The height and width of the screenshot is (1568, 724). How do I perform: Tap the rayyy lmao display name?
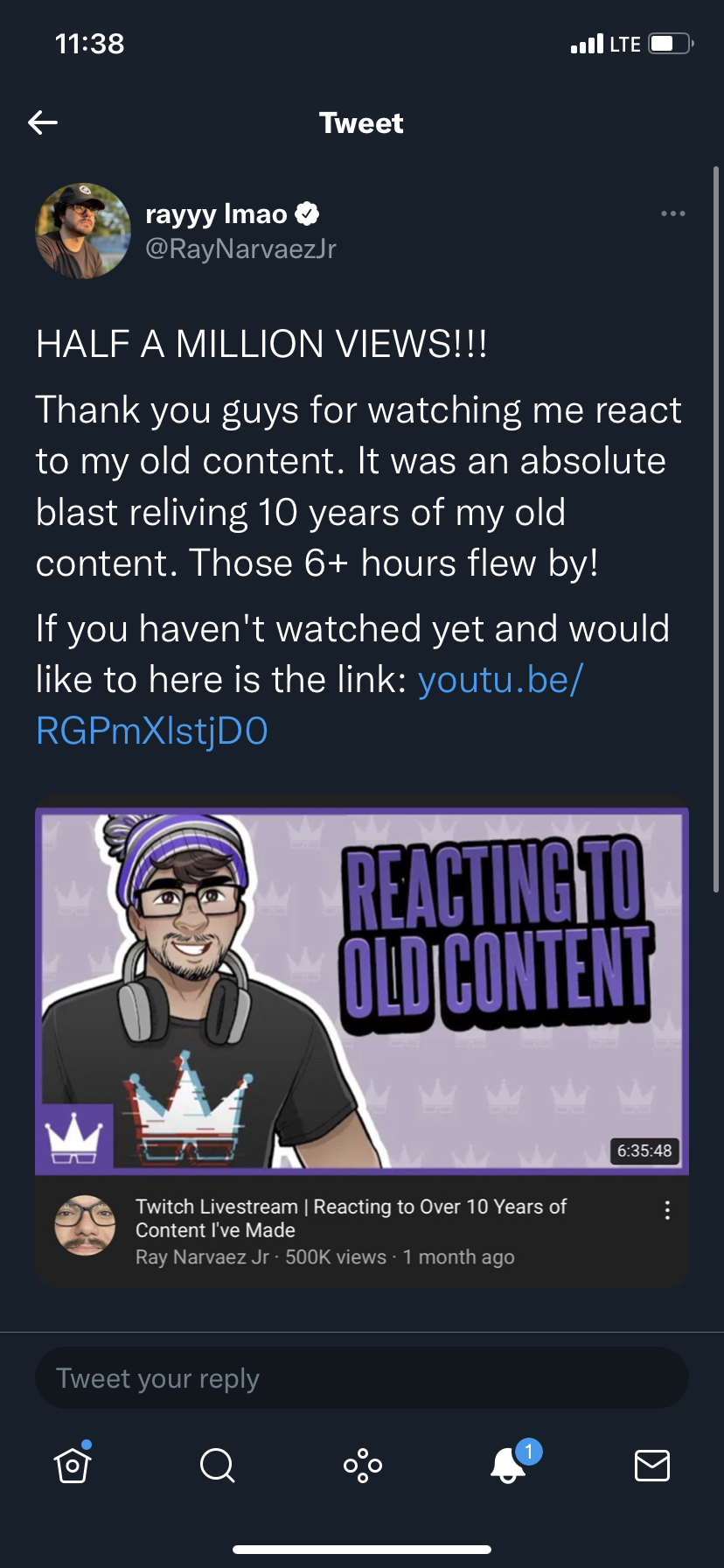216,213
